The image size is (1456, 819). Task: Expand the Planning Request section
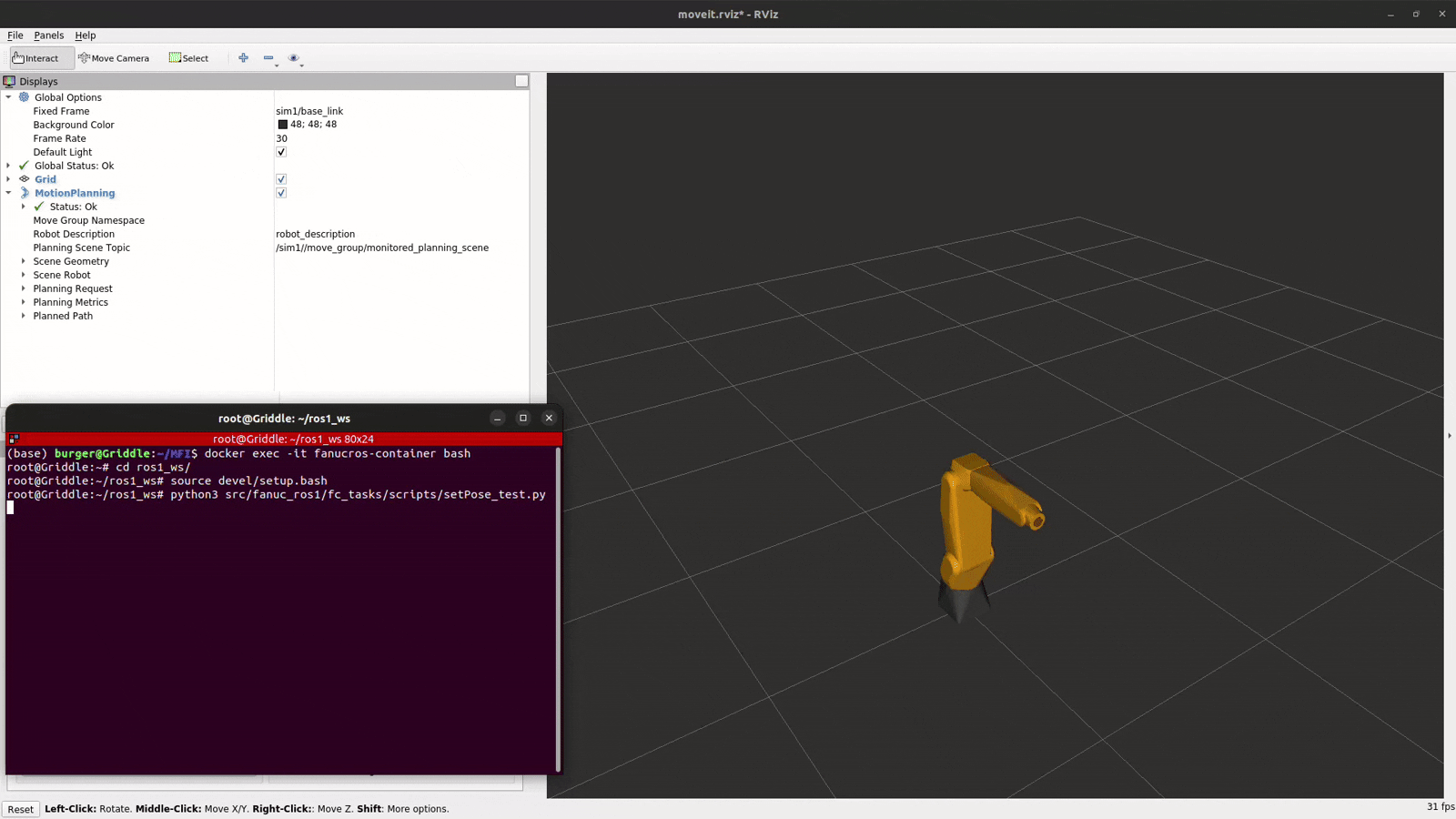click(24, 288)
